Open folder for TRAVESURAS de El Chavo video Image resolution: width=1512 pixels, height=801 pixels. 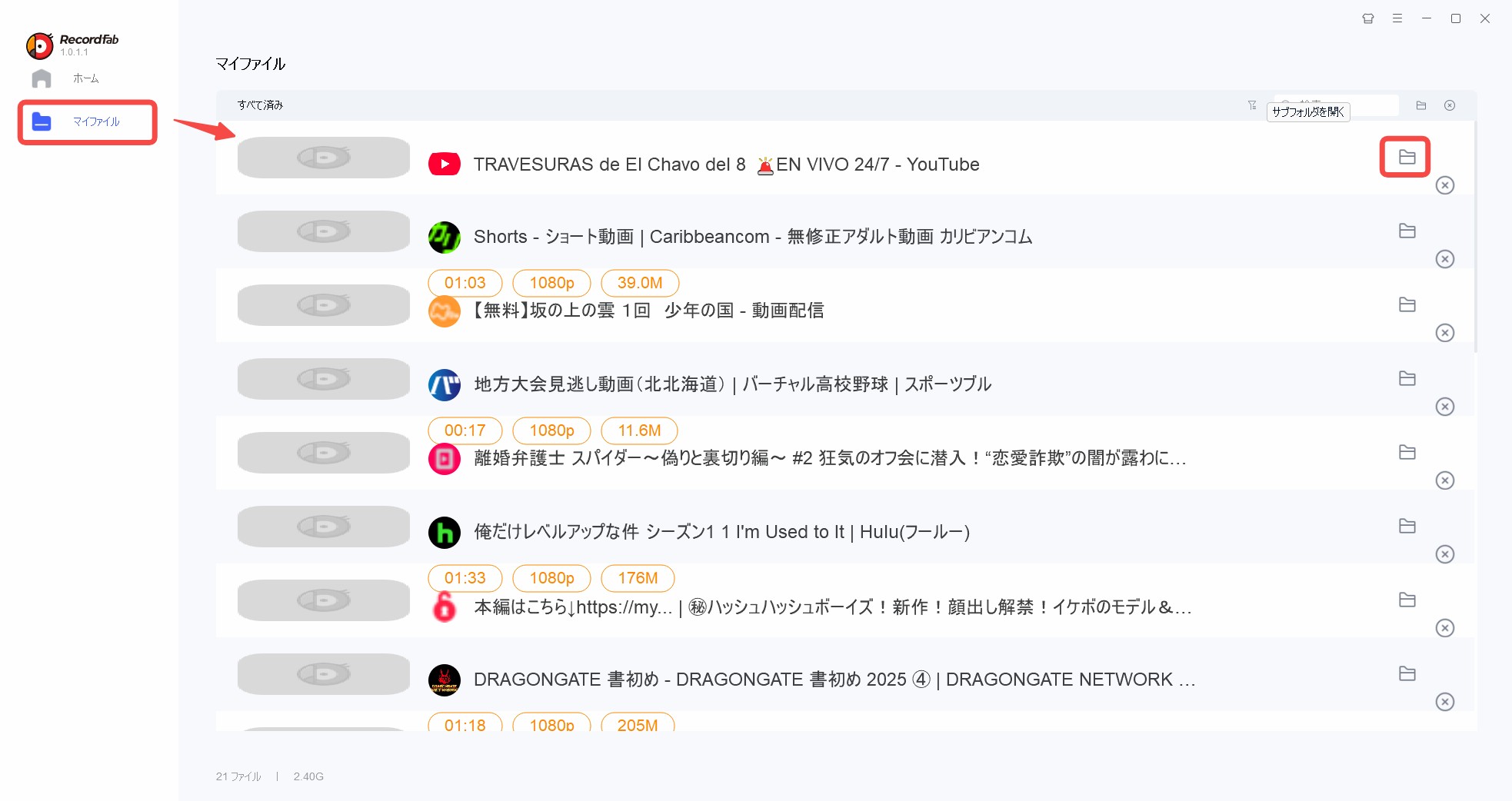pyautogui.click(x=1407, y=157)
